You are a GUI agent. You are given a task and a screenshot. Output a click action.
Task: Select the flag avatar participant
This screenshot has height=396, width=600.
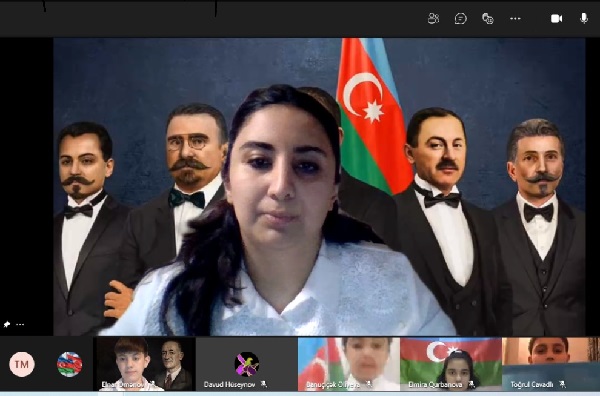pos(70,364)
